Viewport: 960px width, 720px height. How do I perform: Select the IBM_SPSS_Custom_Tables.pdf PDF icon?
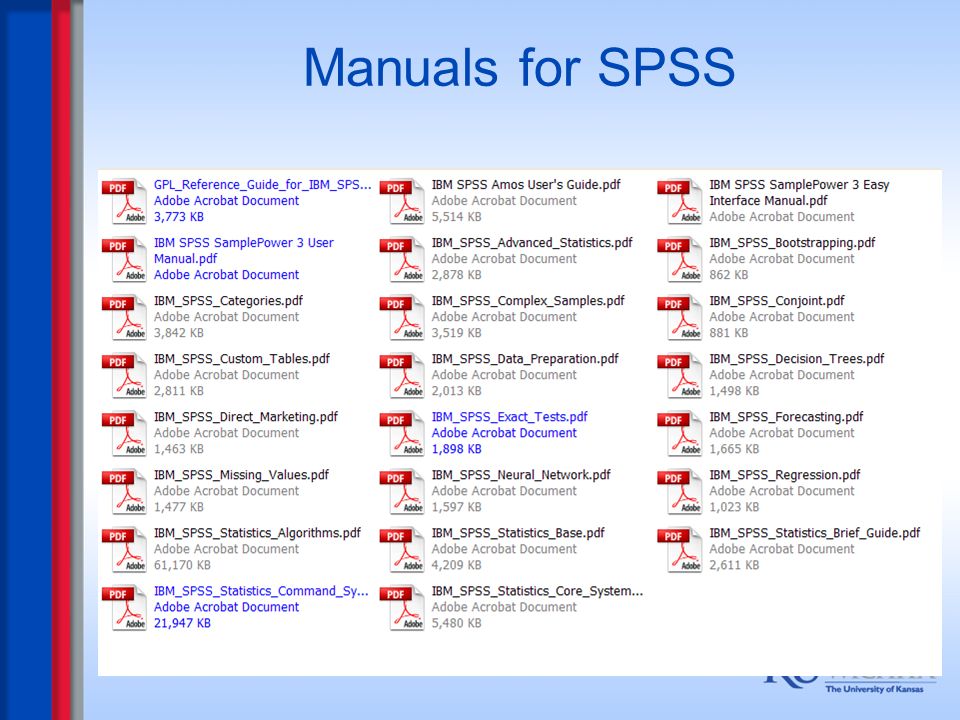coord(124,375)
